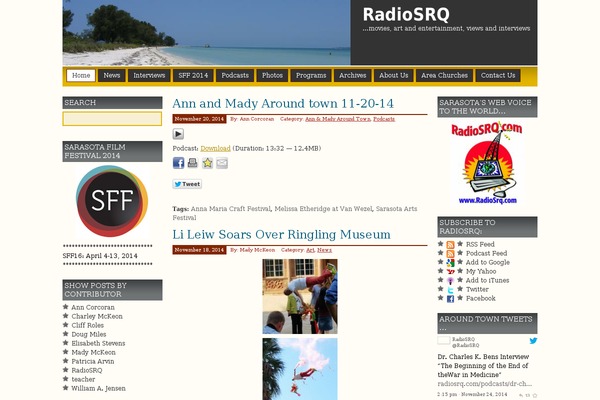Open 'Ann and Mady Around town 11-20-14' post
The image size is (600, 400).
coord(283,103)
